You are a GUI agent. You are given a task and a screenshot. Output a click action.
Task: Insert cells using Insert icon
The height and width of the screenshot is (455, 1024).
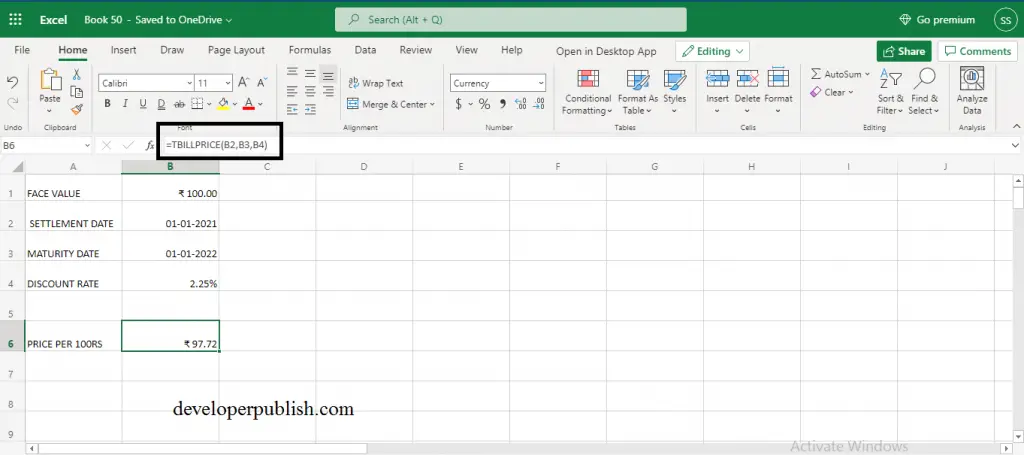[717, 79]
